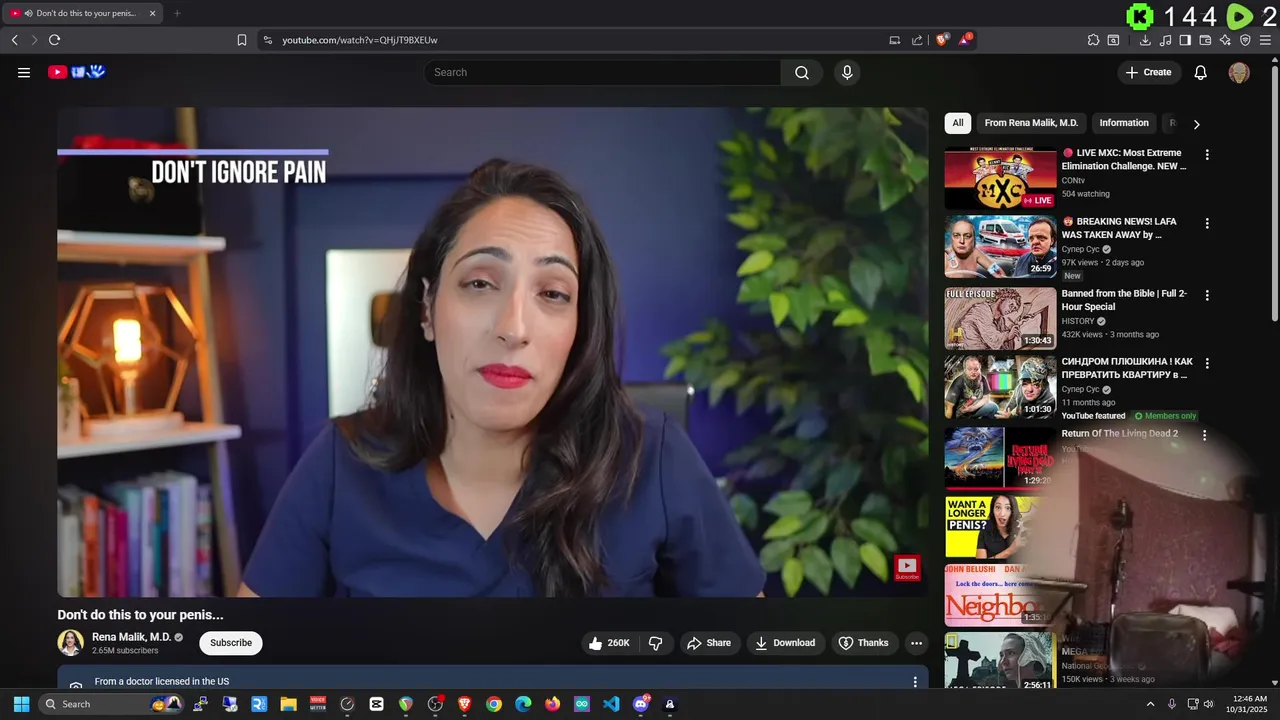Open the Leo AI sparkle icon
Viewport: 1280px width, 720px height.
point(1225,40)
